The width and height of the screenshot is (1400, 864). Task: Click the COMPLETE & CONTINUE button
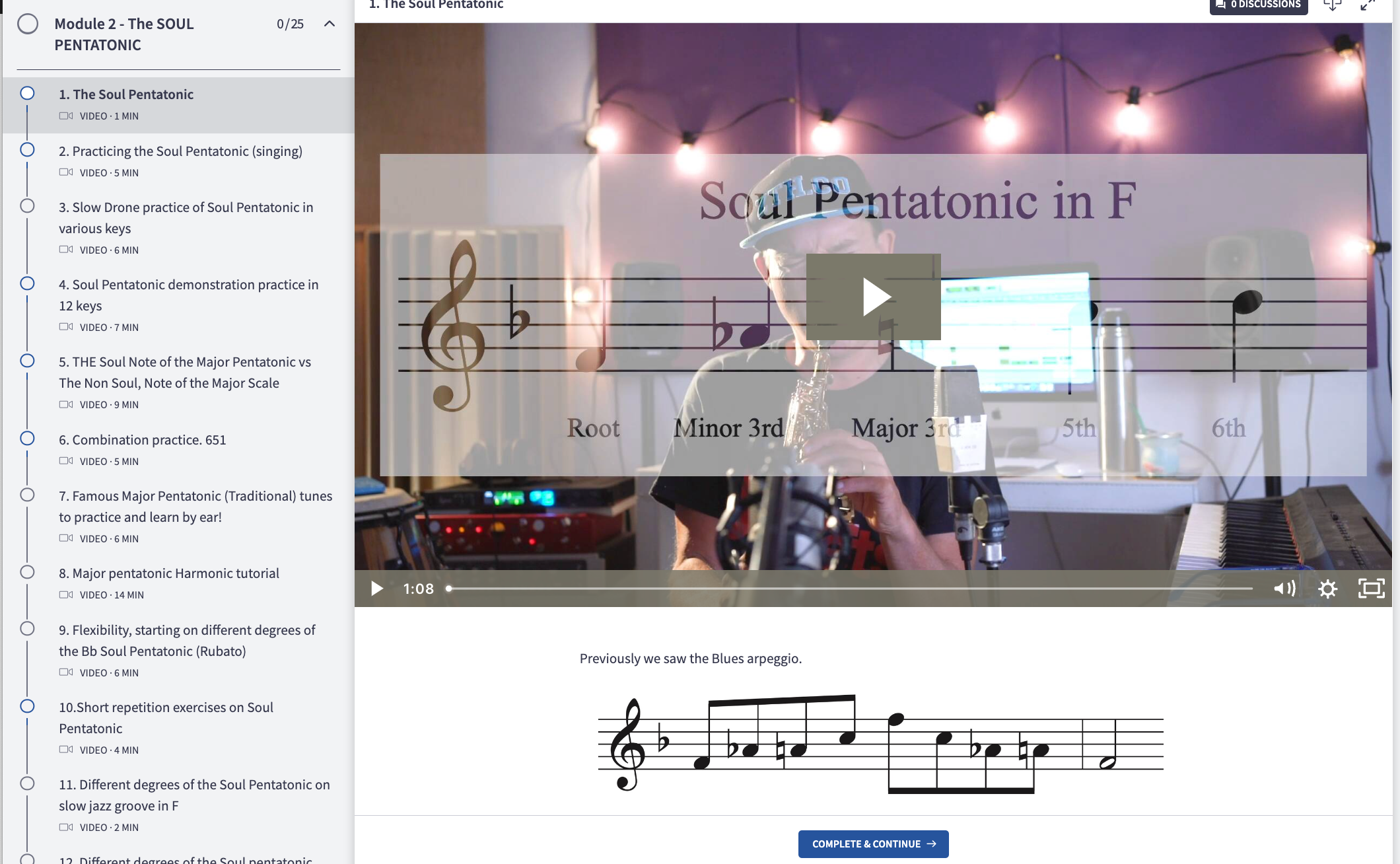pyautogui.click(x=873, y=844)
